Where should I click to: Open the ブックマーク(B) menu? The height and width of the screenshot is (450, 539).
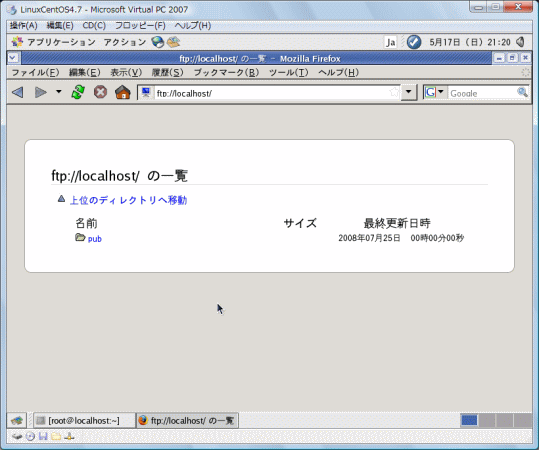(226, 73)
